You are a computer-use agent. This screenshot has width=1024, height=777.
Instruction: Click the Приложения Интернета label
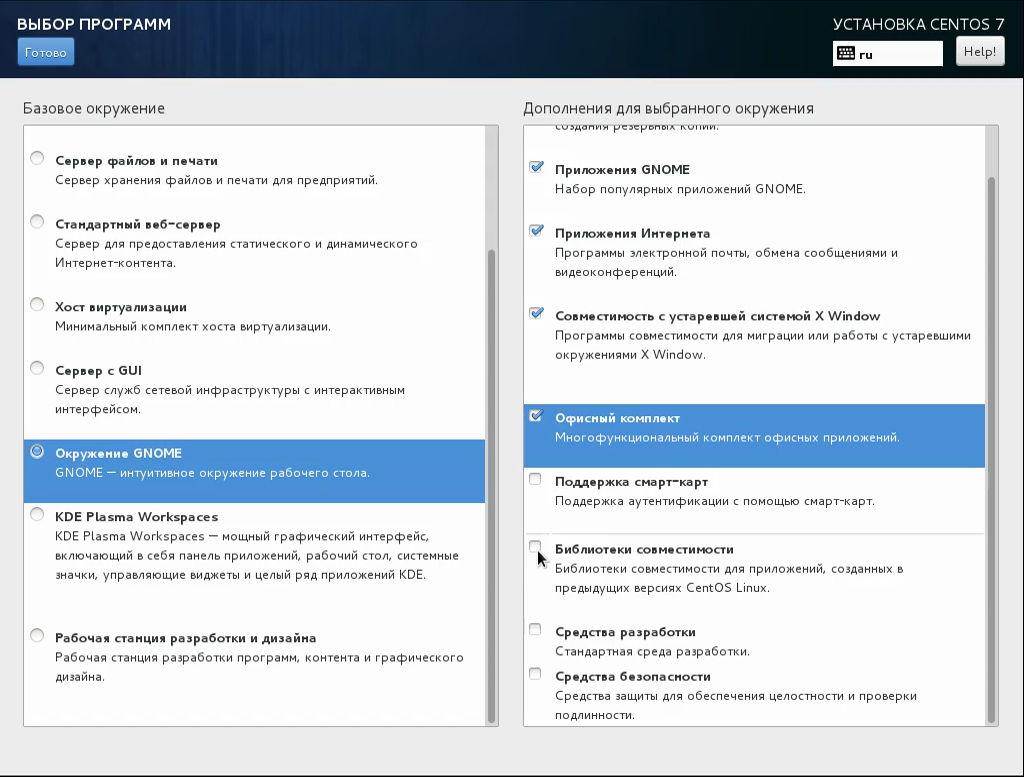click(633, 233)
